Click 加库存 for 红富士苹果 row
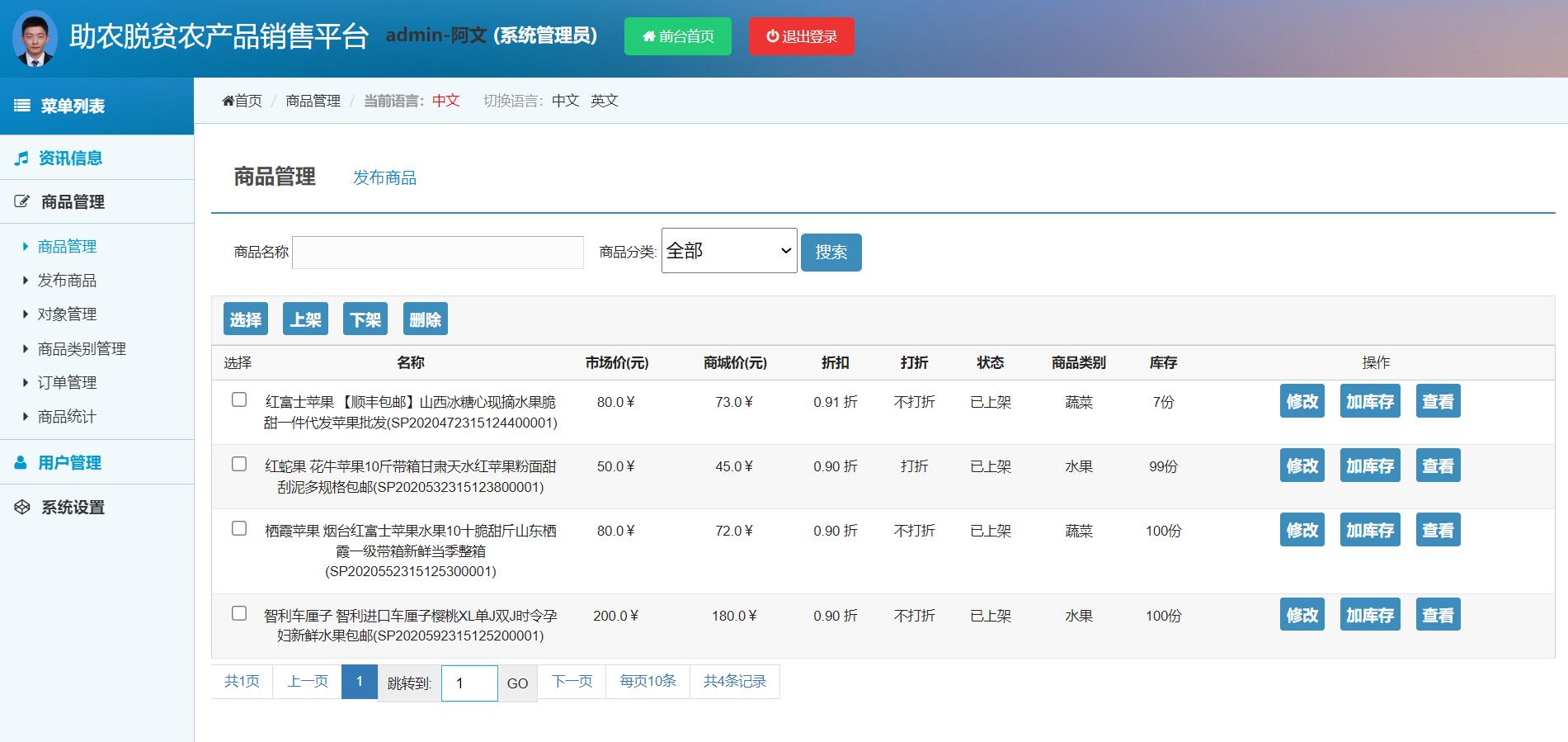Image resolution: width=1568 pixels, height=742 pixels. click(x=1370, y=401)
